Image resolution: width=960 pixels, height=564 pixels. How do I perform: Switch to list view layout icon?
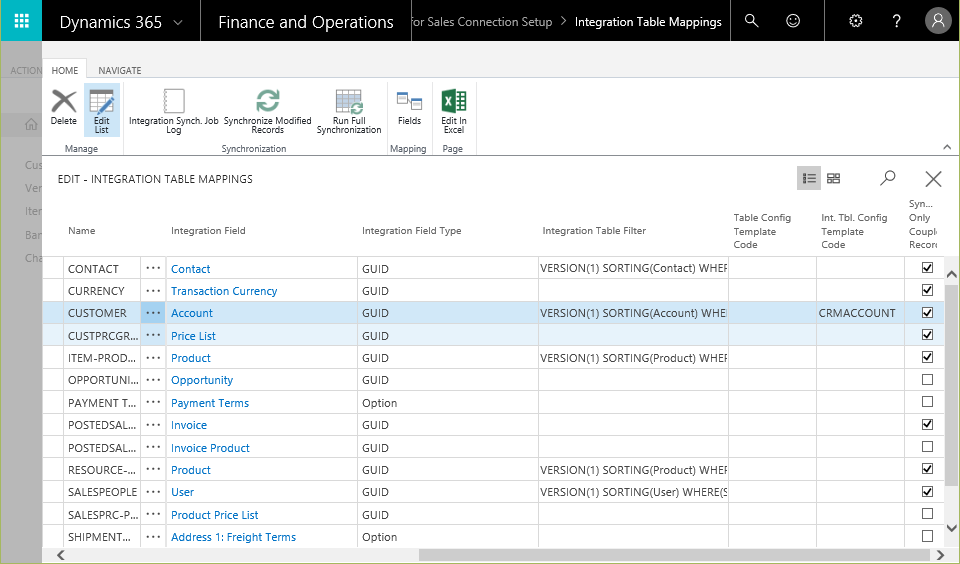click(809, 178)
